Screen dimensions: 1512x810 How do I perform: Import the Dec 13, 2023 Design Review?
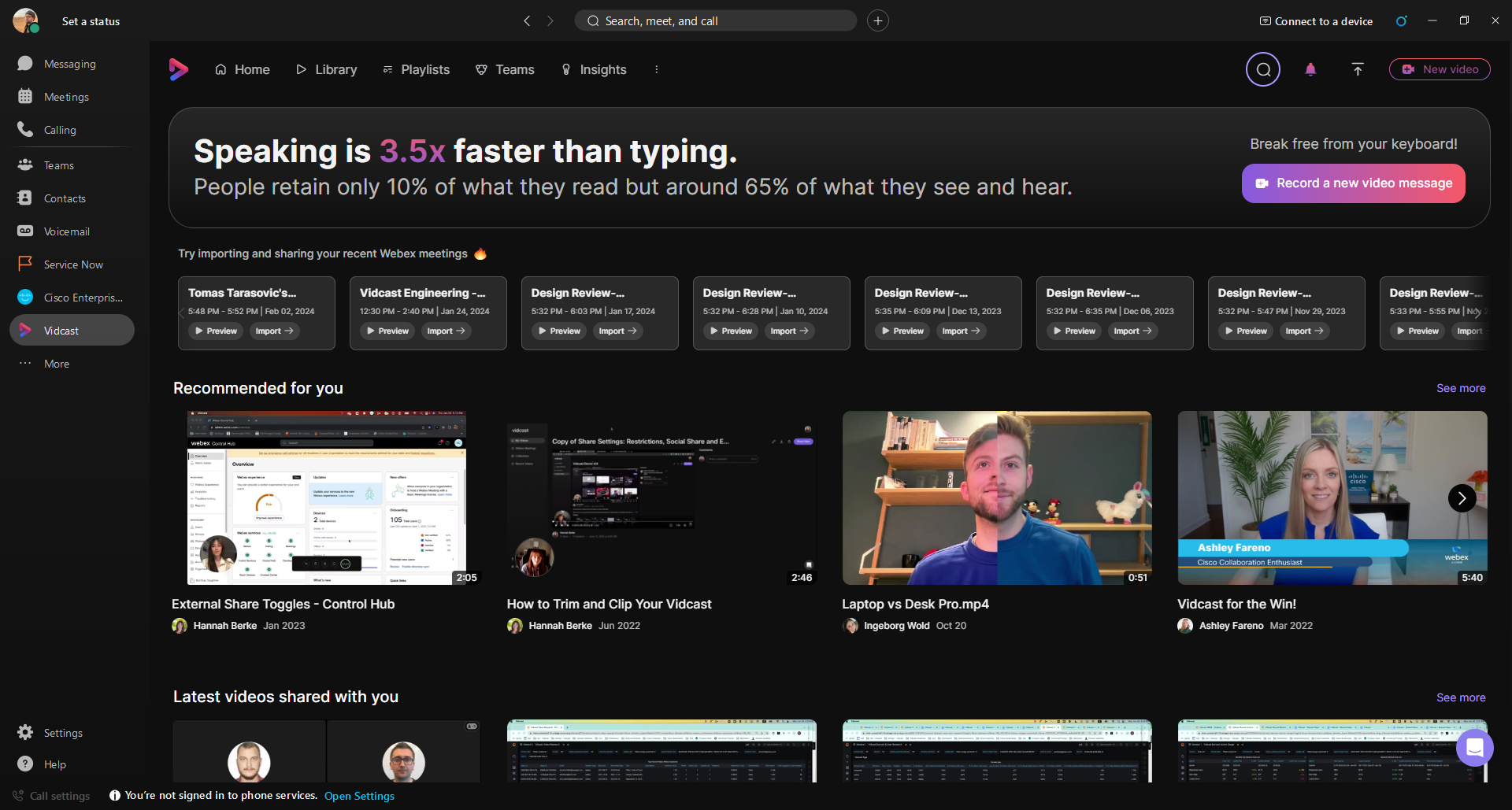point(962,331)
